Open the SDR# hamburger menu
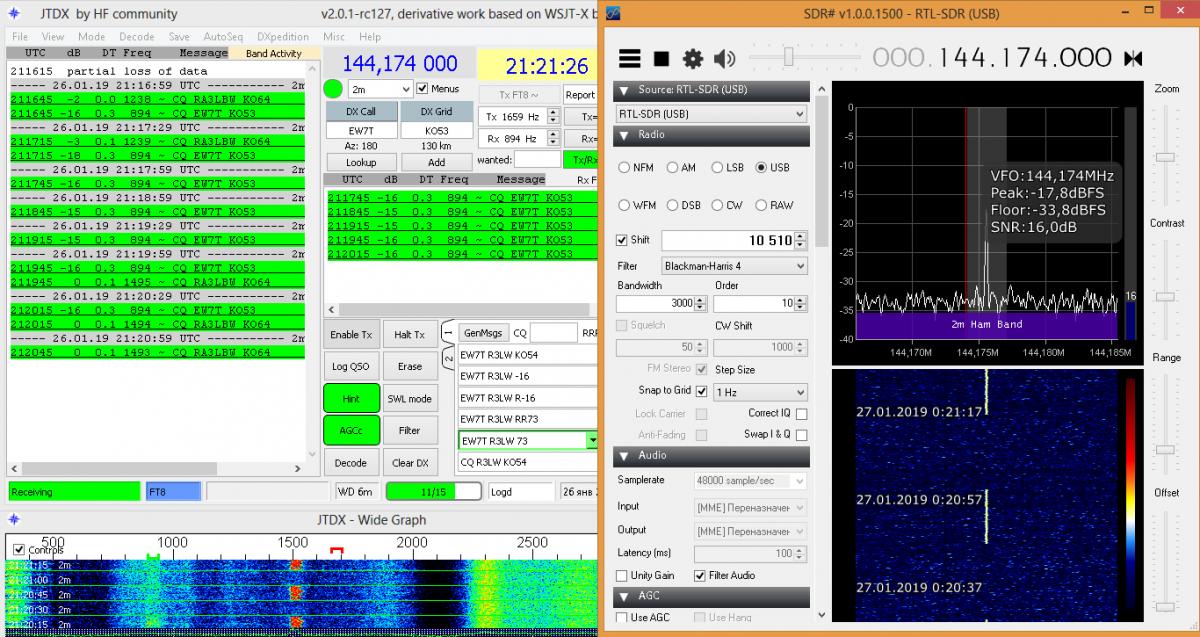This screenshot has height=637, width=1200. tap(629, 58)
